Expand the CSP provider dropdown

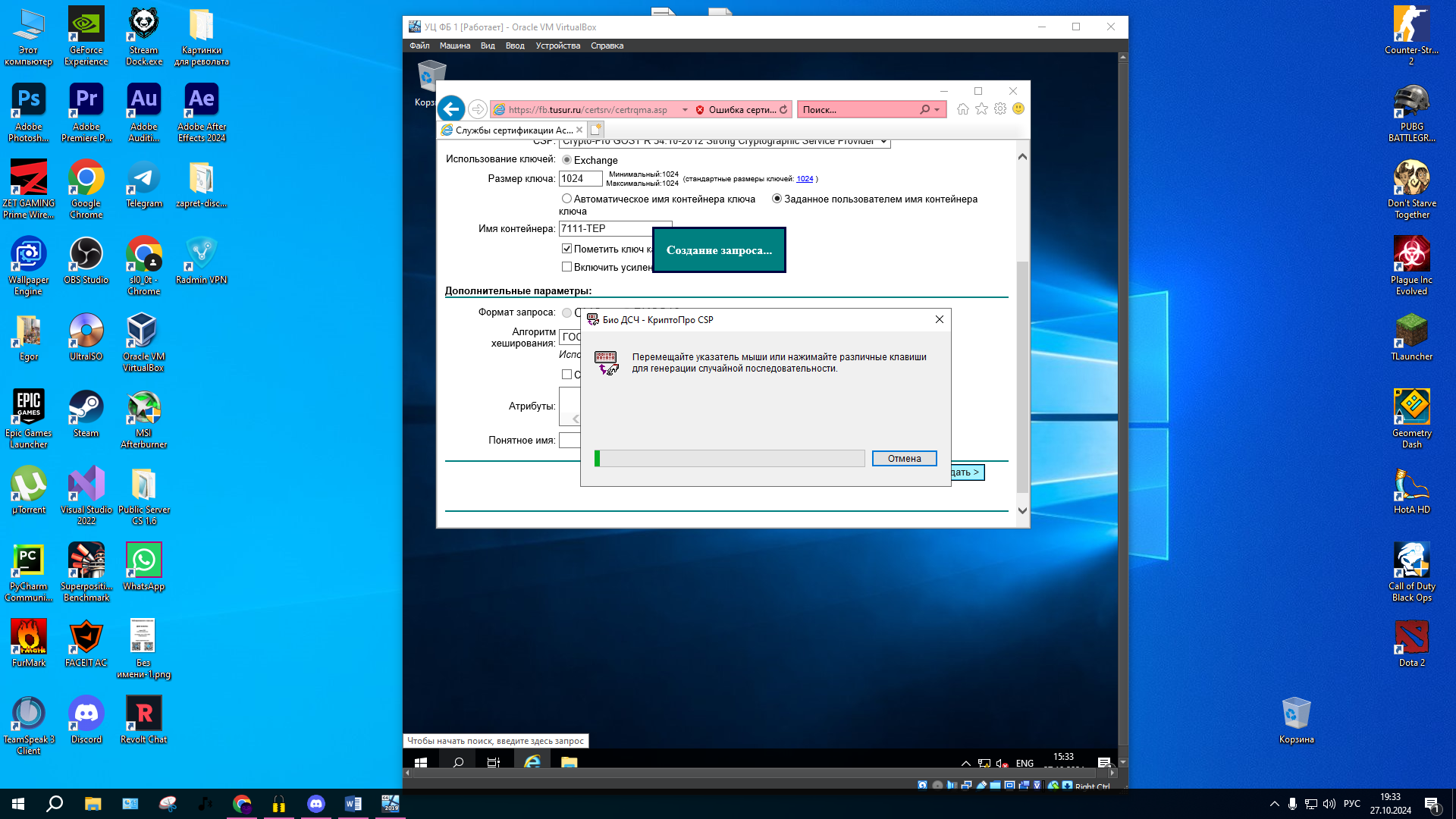click(883, 142)
